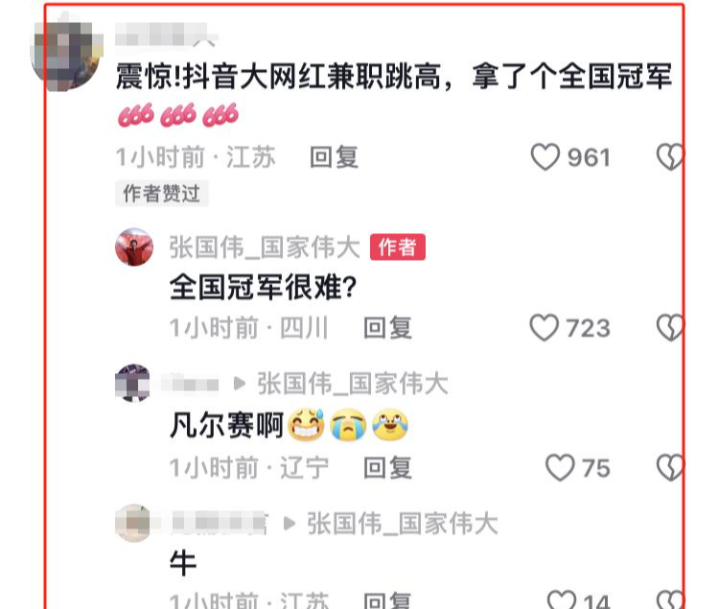Reply to the author's comment from 四川
Screen dimensions: 719x609
(387, 328)
